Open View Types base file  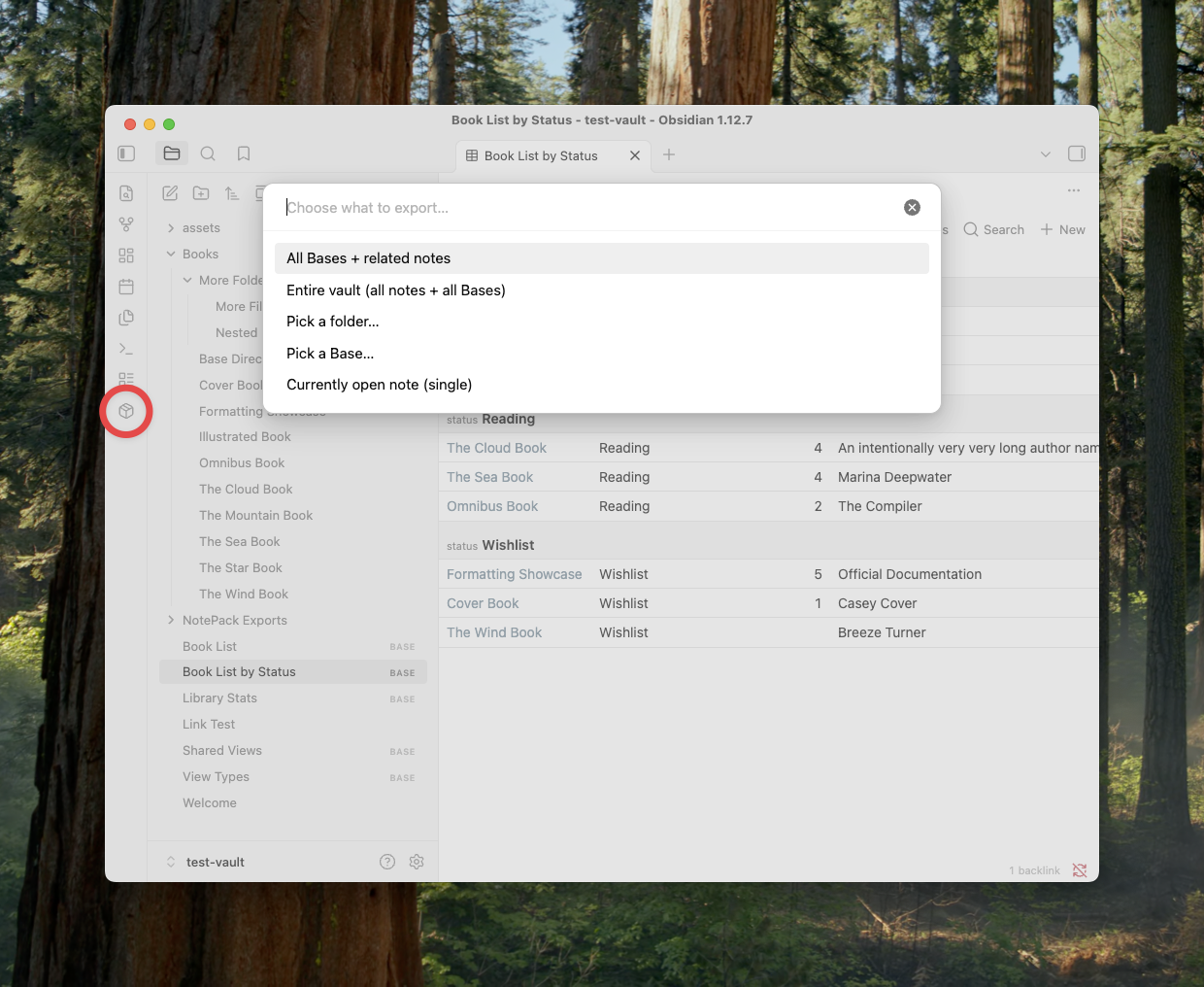point(293,777)
